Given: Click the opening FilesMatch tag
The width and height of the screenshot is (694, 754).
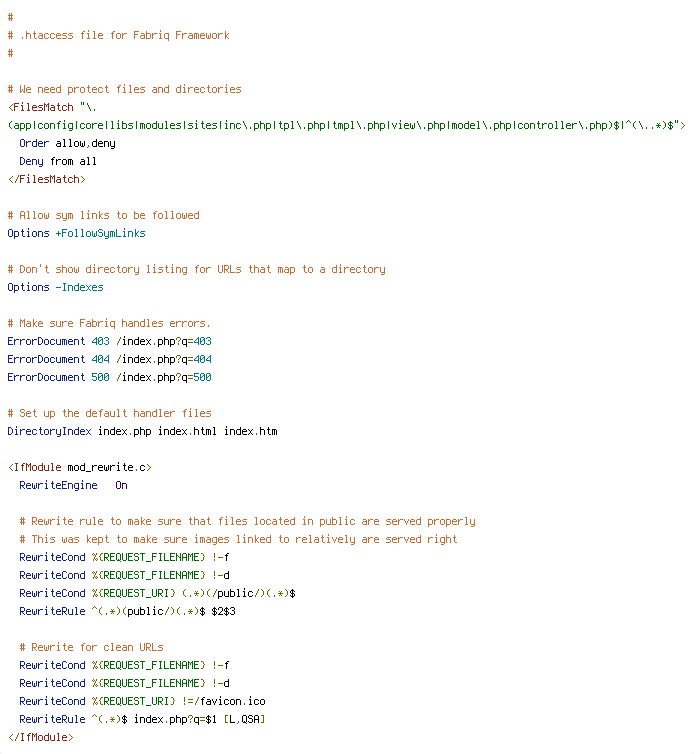Looking at the screenshot, I should coord(41,107).
